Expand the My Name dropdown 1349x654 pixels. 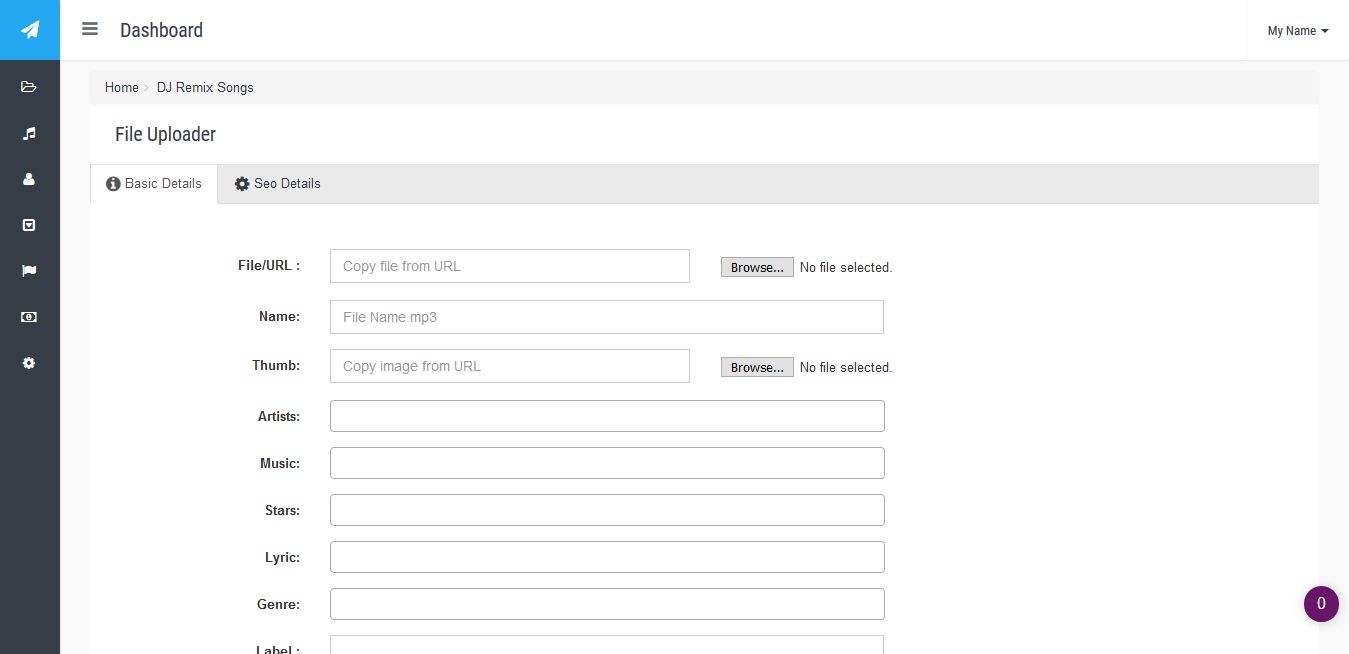1297,31
